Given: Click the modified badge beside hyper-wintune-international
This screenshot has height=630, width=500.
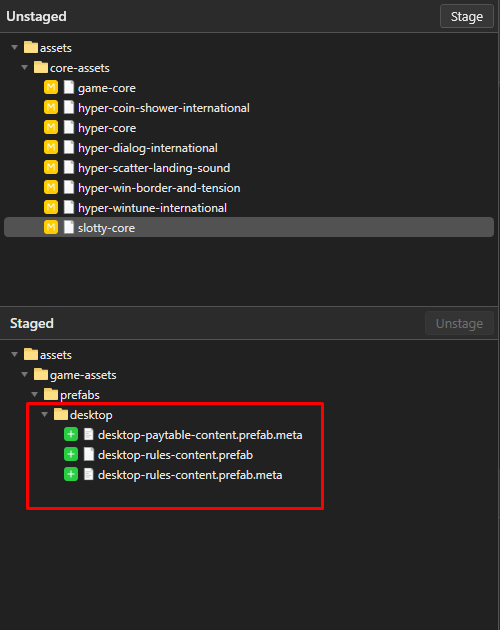Looking at the screenshot, I should [51, 208].
